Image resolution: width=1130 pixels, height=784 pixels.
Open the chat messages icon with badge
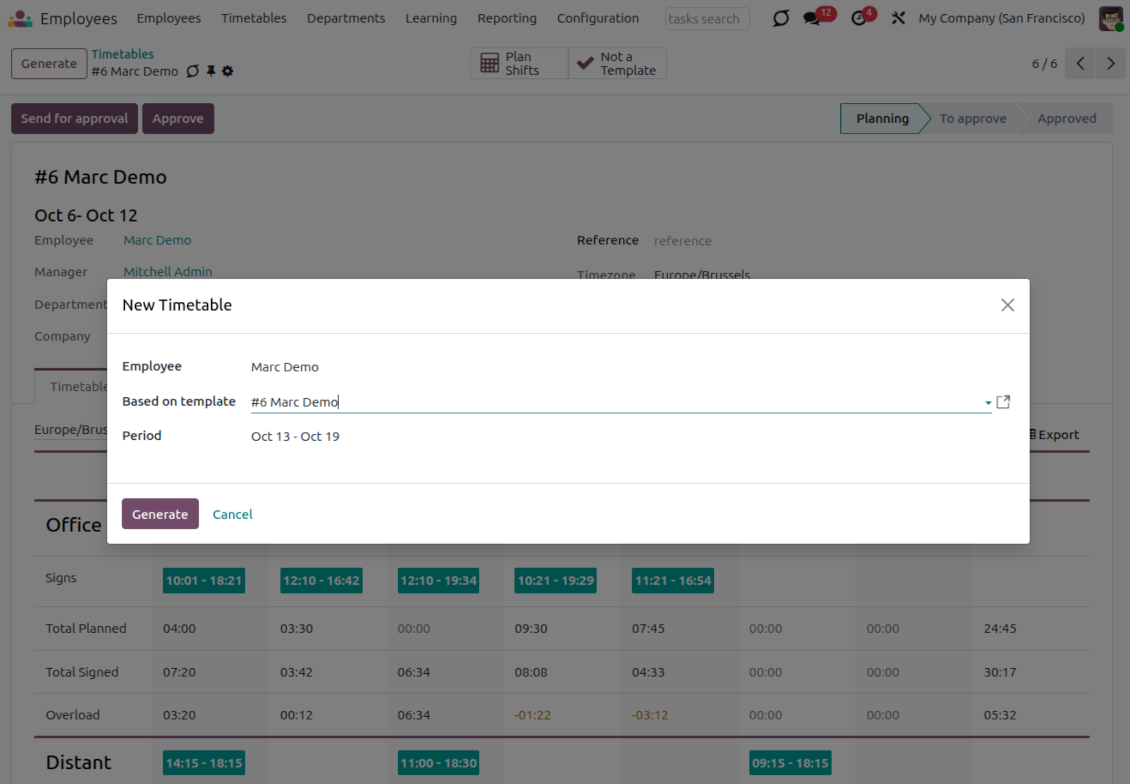point(813,18)
